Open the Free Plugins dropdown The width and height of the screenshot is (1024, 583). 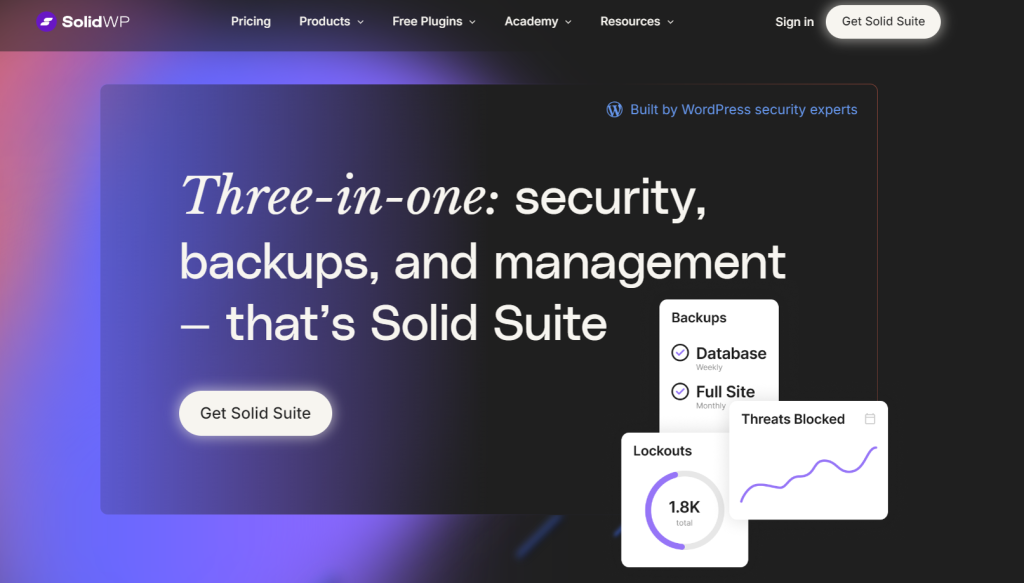[x=434, y=21]
